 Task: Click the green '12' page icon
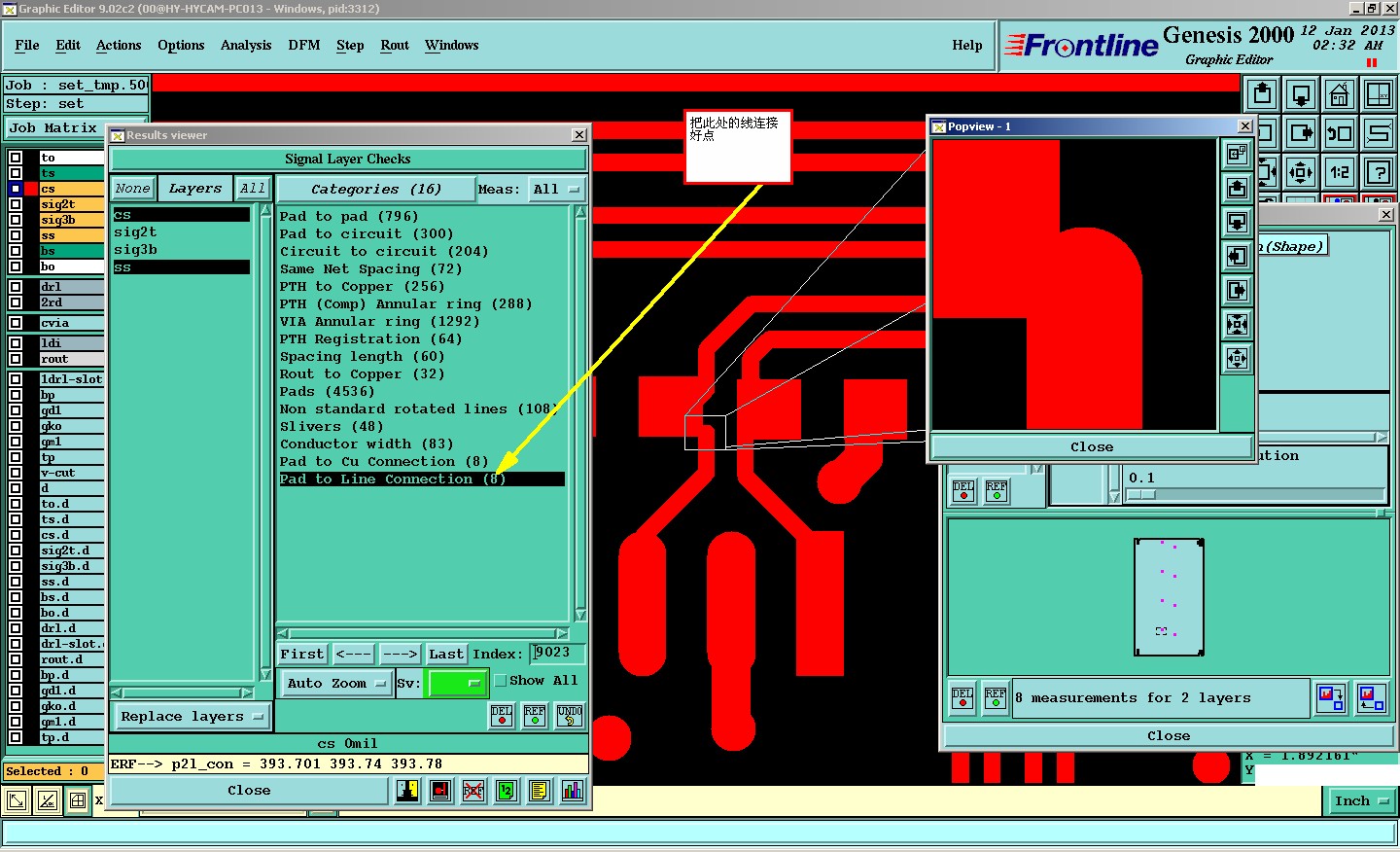507,791
